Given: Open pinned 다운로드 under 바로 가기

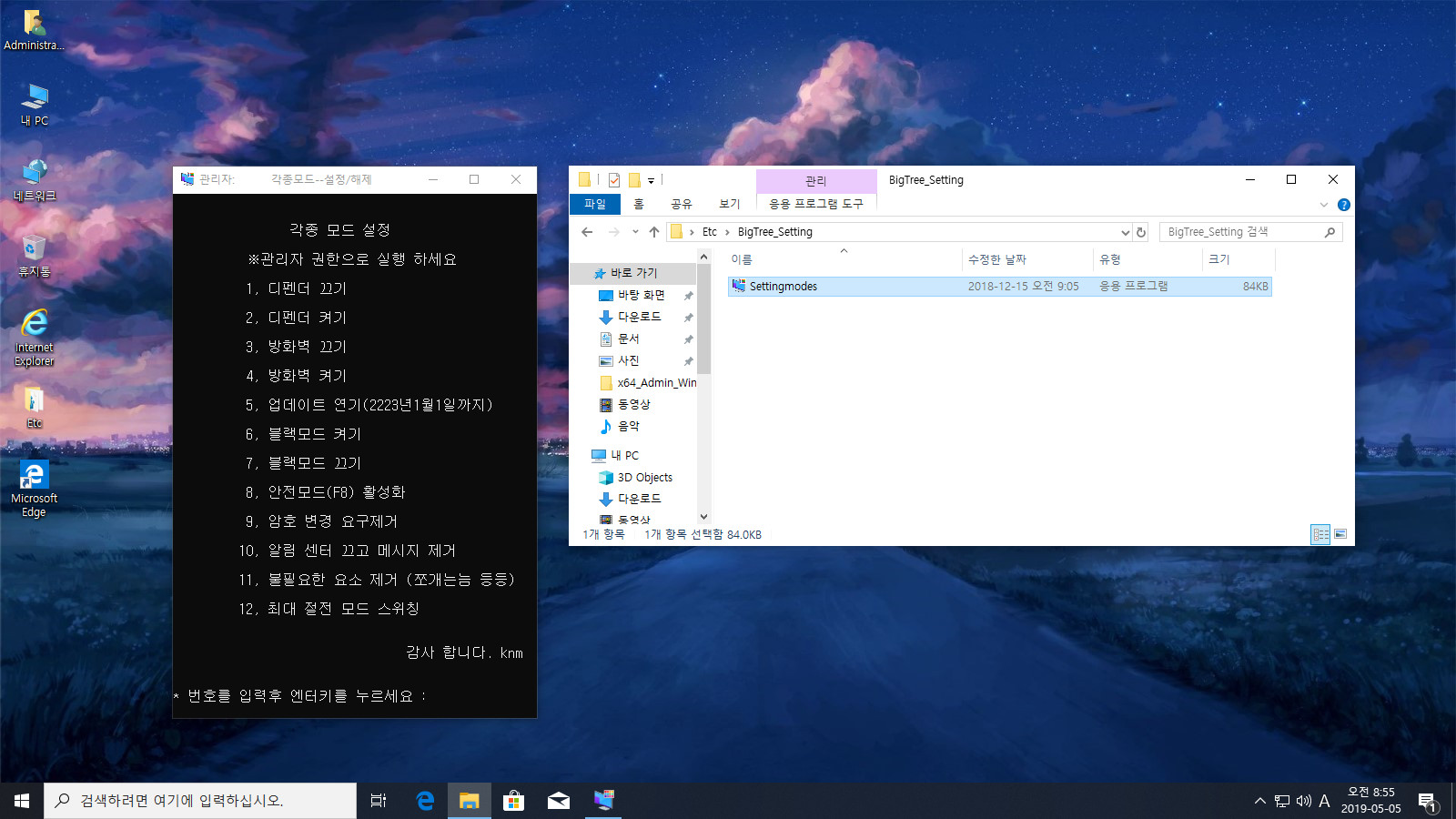Looking at the screenshot, I should (x=640, y=317).
